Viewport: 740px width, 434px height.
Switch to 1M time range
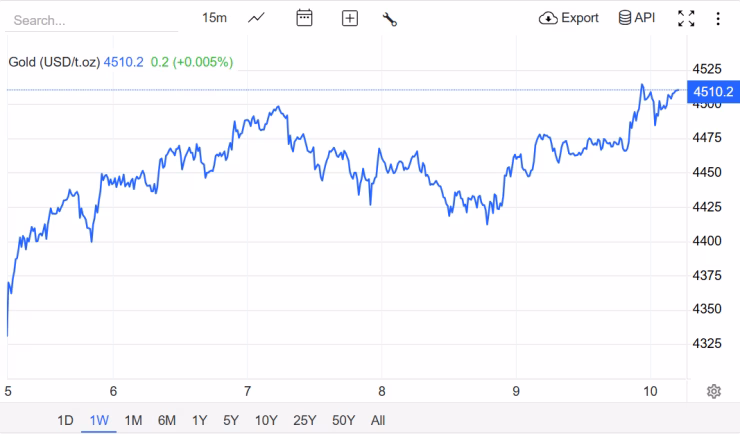pyautogui.click(x=133, y=420)
